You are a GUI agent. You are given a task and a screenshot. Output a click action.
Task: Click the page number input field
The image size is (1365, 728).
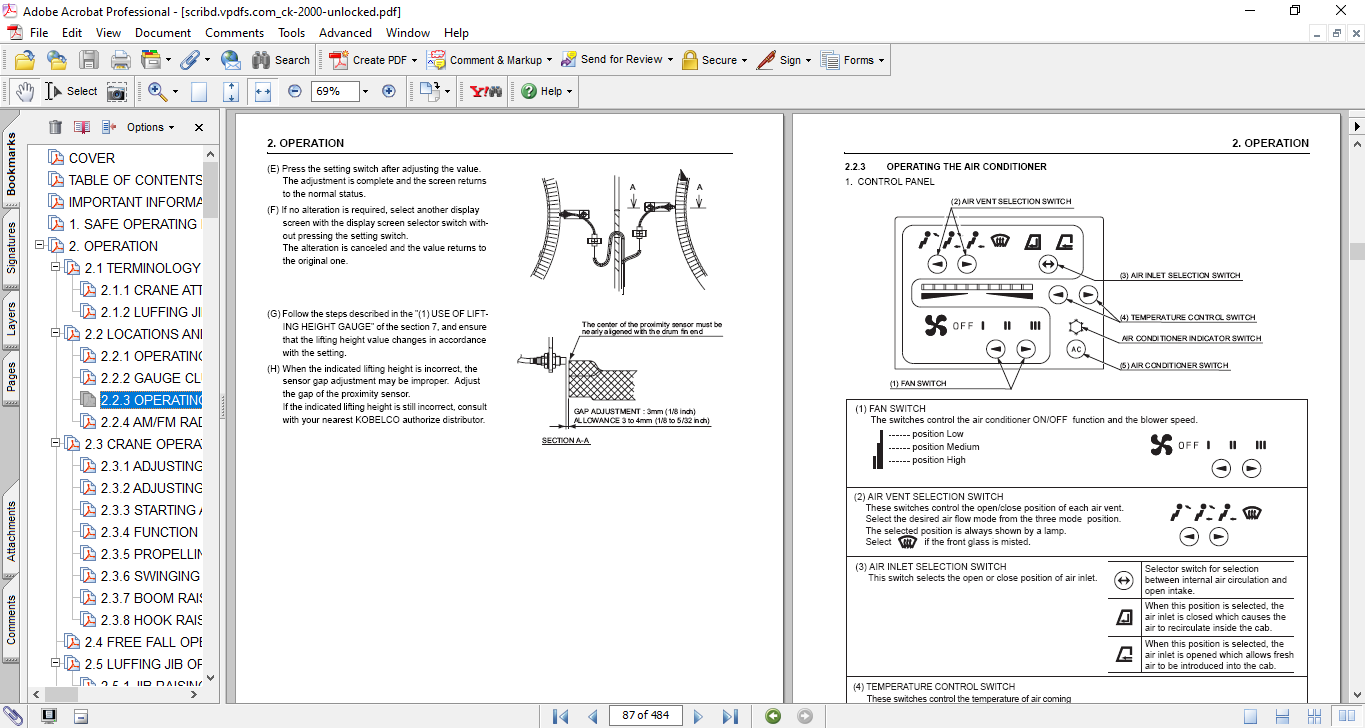point(645,715)
